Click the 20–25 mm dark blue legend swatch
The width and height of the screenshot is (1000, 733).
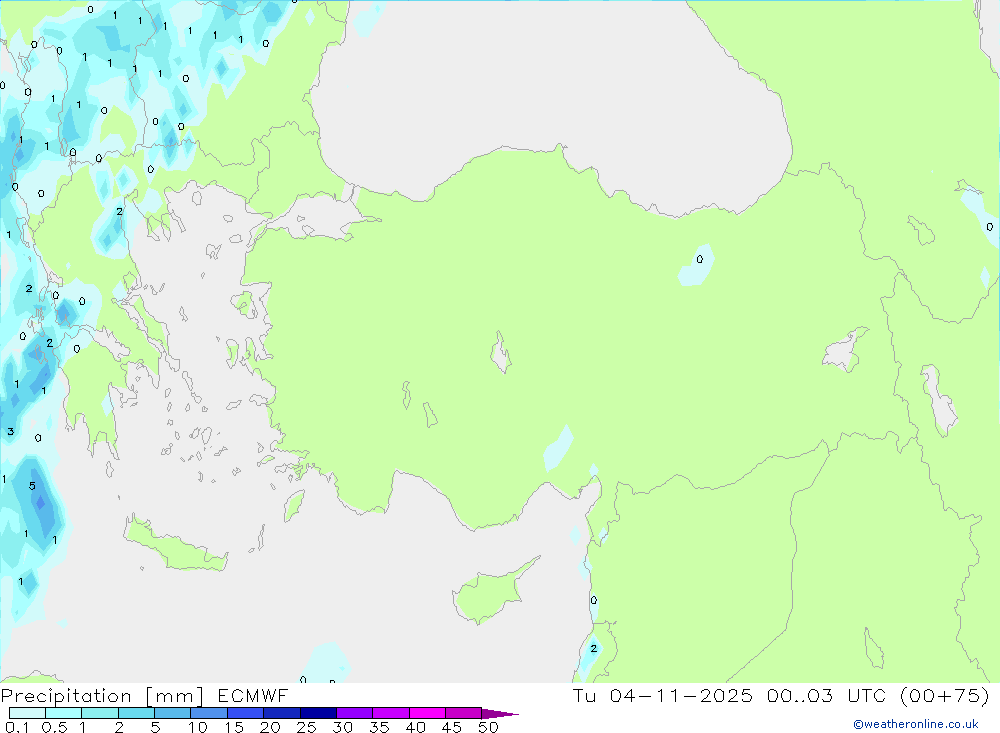click(x=282, y=713)
